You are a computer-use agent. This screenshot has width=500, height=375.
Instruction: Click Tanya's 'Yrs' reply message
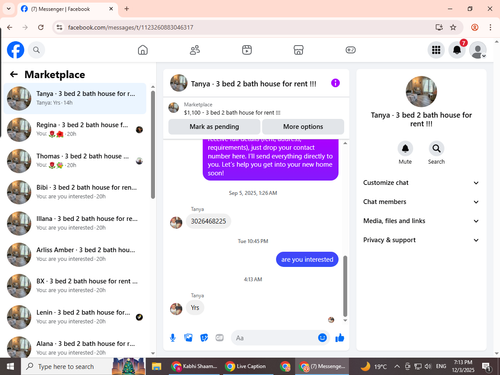pyautogui.click(x=195, y=307)
